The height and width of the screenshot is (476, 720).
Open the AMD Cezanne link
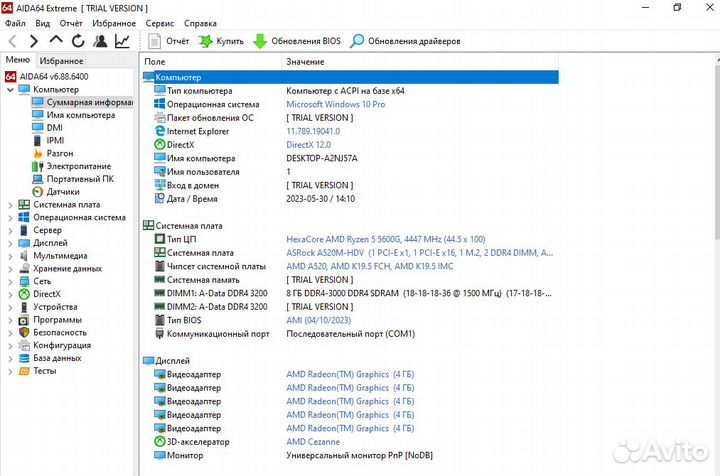pyautogui.click(x=313, y=442)
